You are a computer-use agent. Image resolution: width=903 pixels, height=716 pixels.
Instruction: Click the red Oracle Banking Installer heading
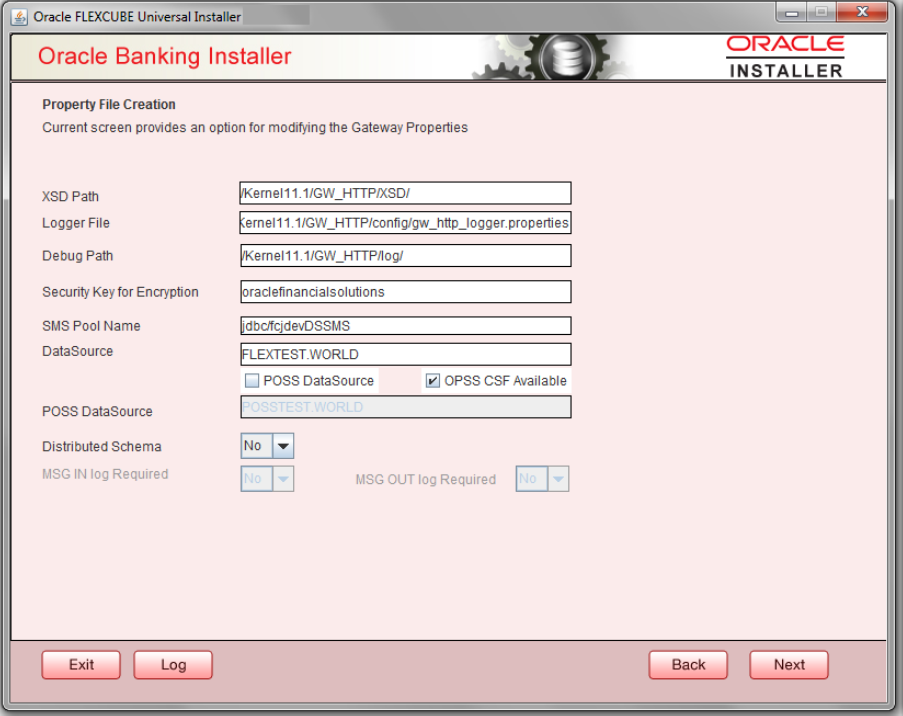click(x=168, y=56)
